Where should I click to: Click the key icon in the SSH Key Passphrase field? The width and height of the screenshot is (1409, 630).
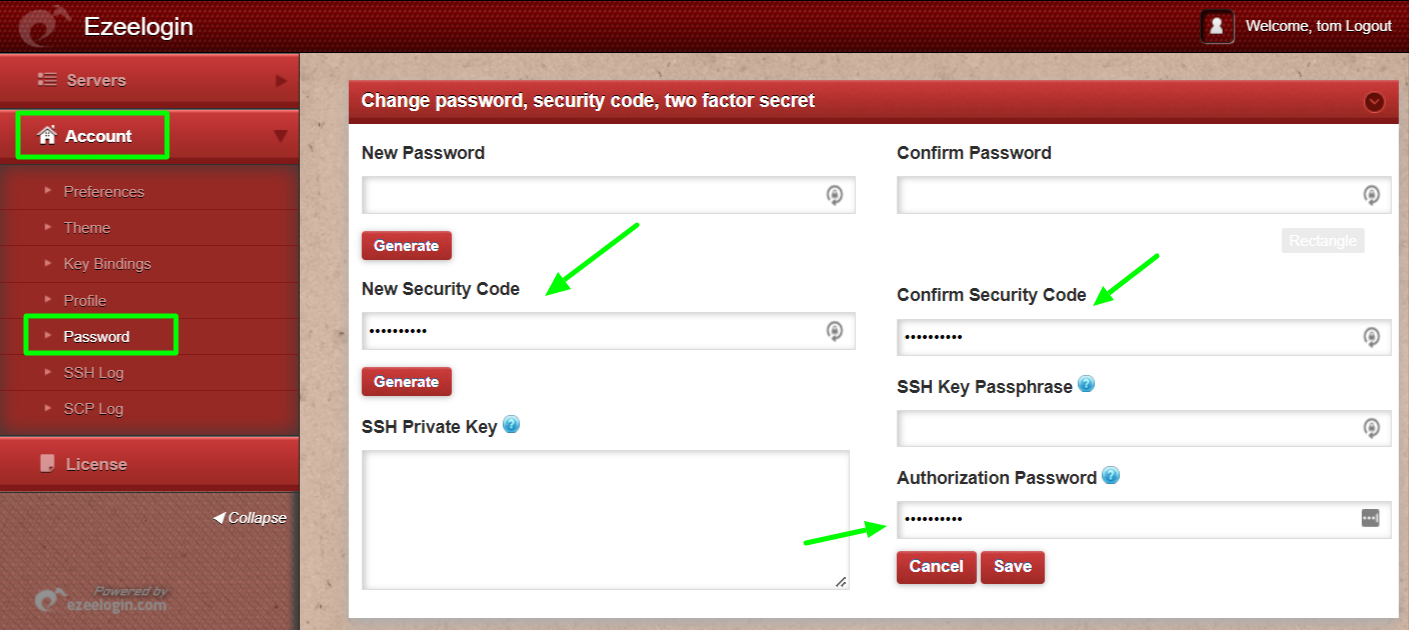pyautogui.click(x=1371, y=428)
